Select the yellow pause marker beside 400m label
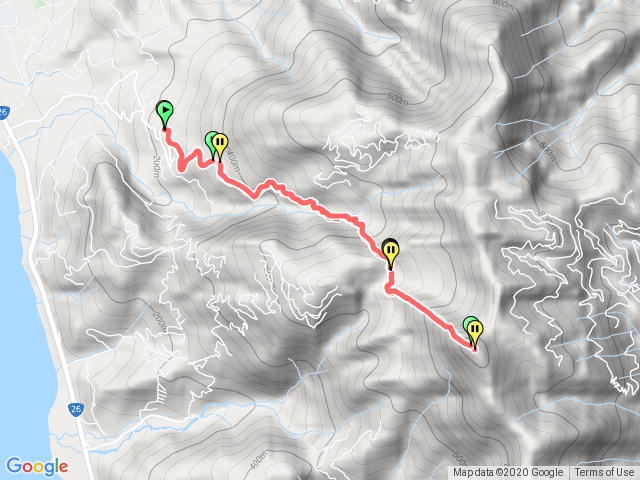 [x=220, y=146]
